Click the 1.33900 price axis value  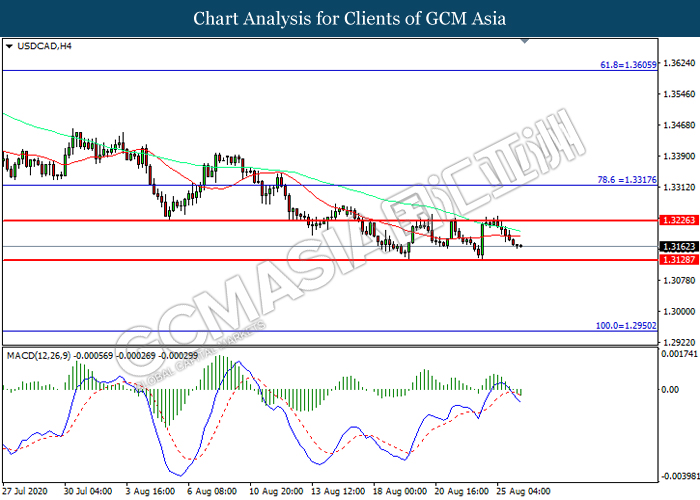679,156
